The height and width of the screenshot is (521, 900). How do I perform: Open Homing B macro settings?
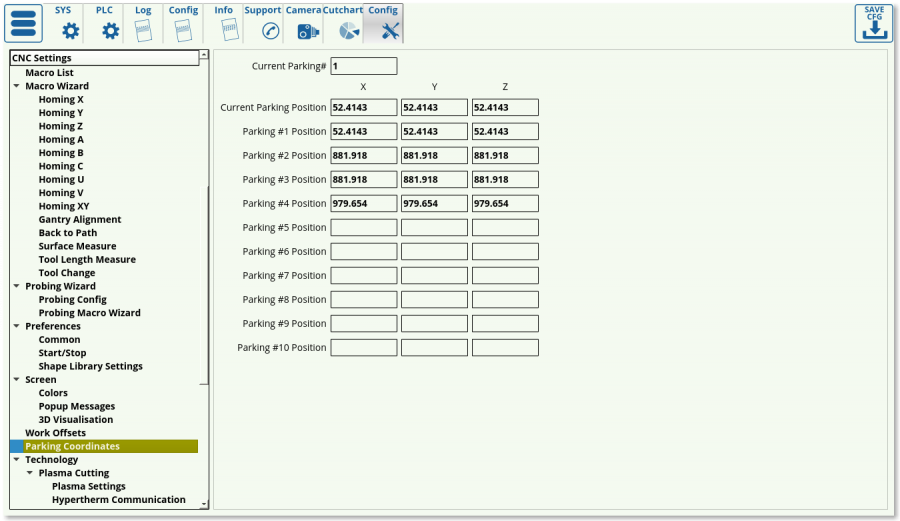[x=61, y=153]
